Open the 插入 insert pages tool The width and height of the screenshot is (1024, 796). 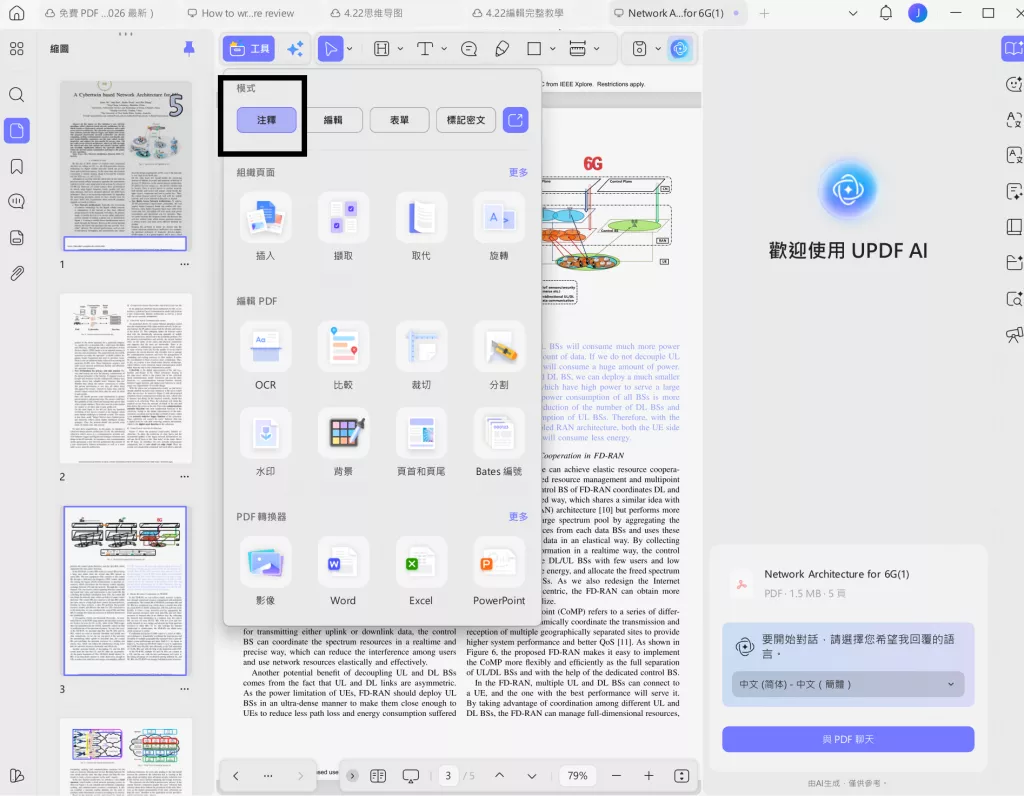point(265,226)
